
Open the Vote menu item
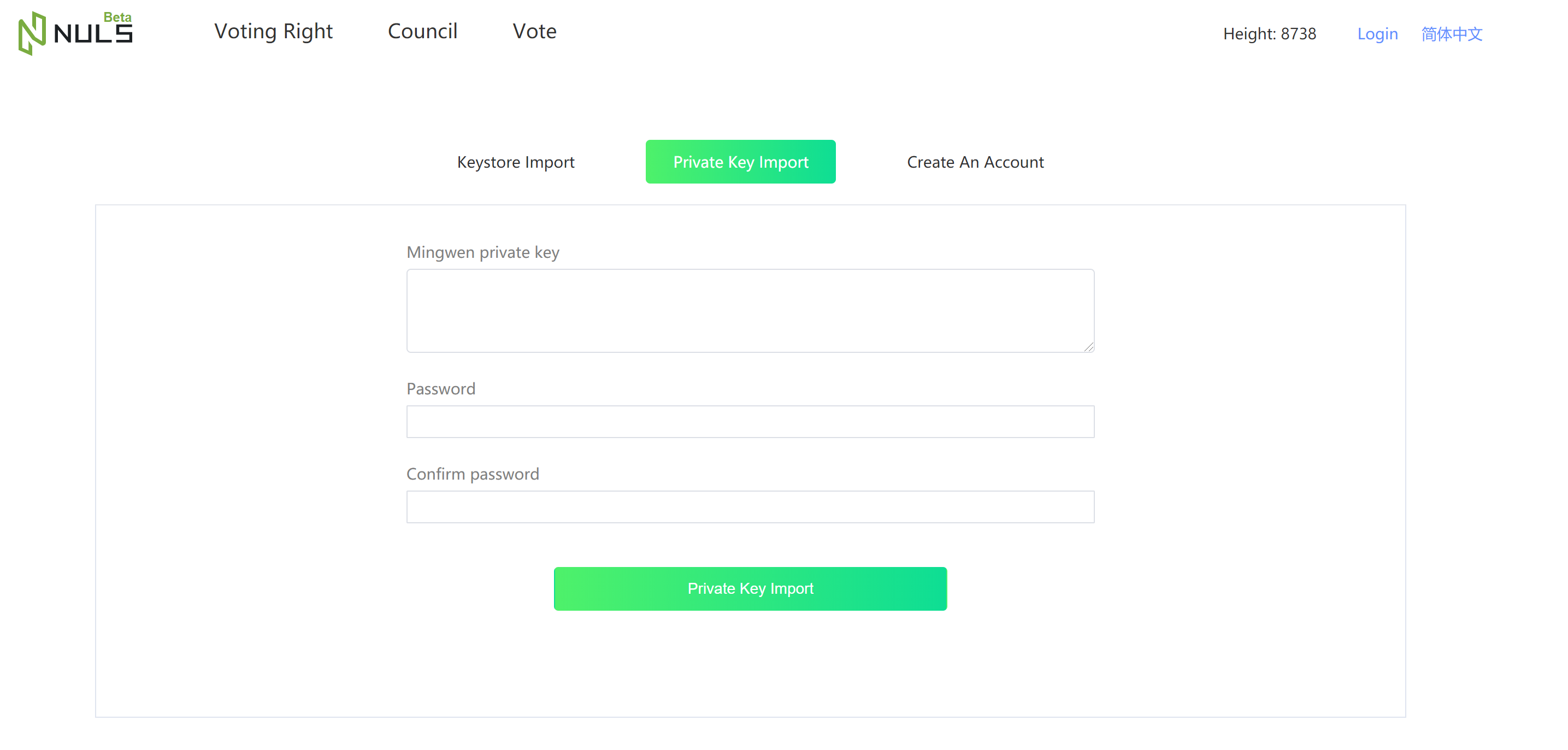point(534,31)
